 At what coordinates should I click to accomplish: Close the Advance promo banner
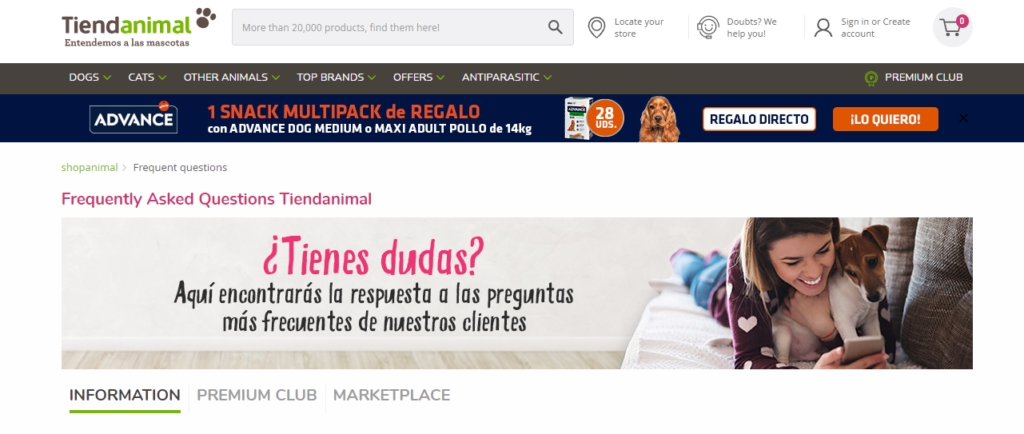(963, 118)
